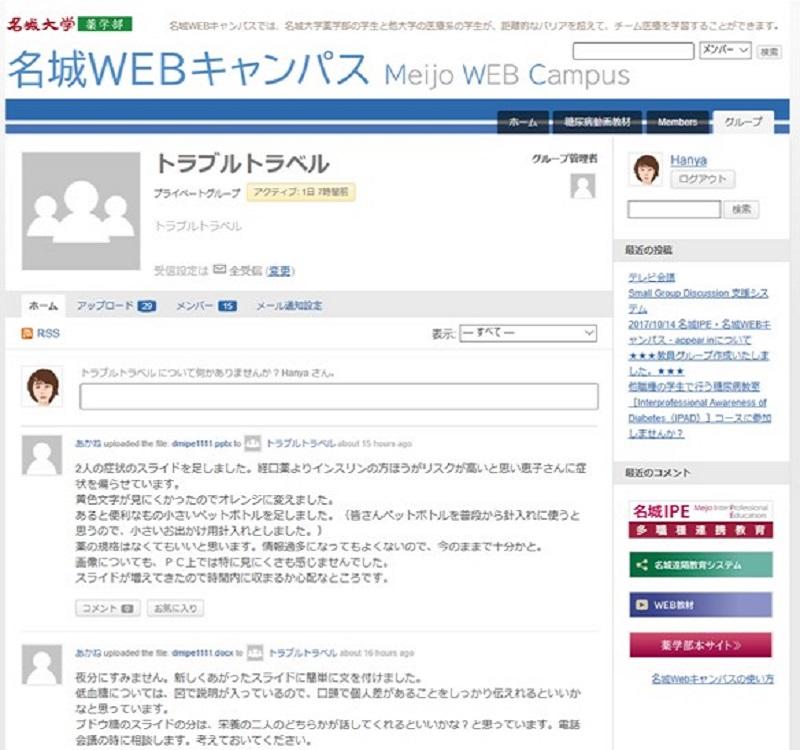Click the トラブルトラベル group link in the docx post
Image resolution: width=800 pixels, height=750 pixels.
(303, 653)
